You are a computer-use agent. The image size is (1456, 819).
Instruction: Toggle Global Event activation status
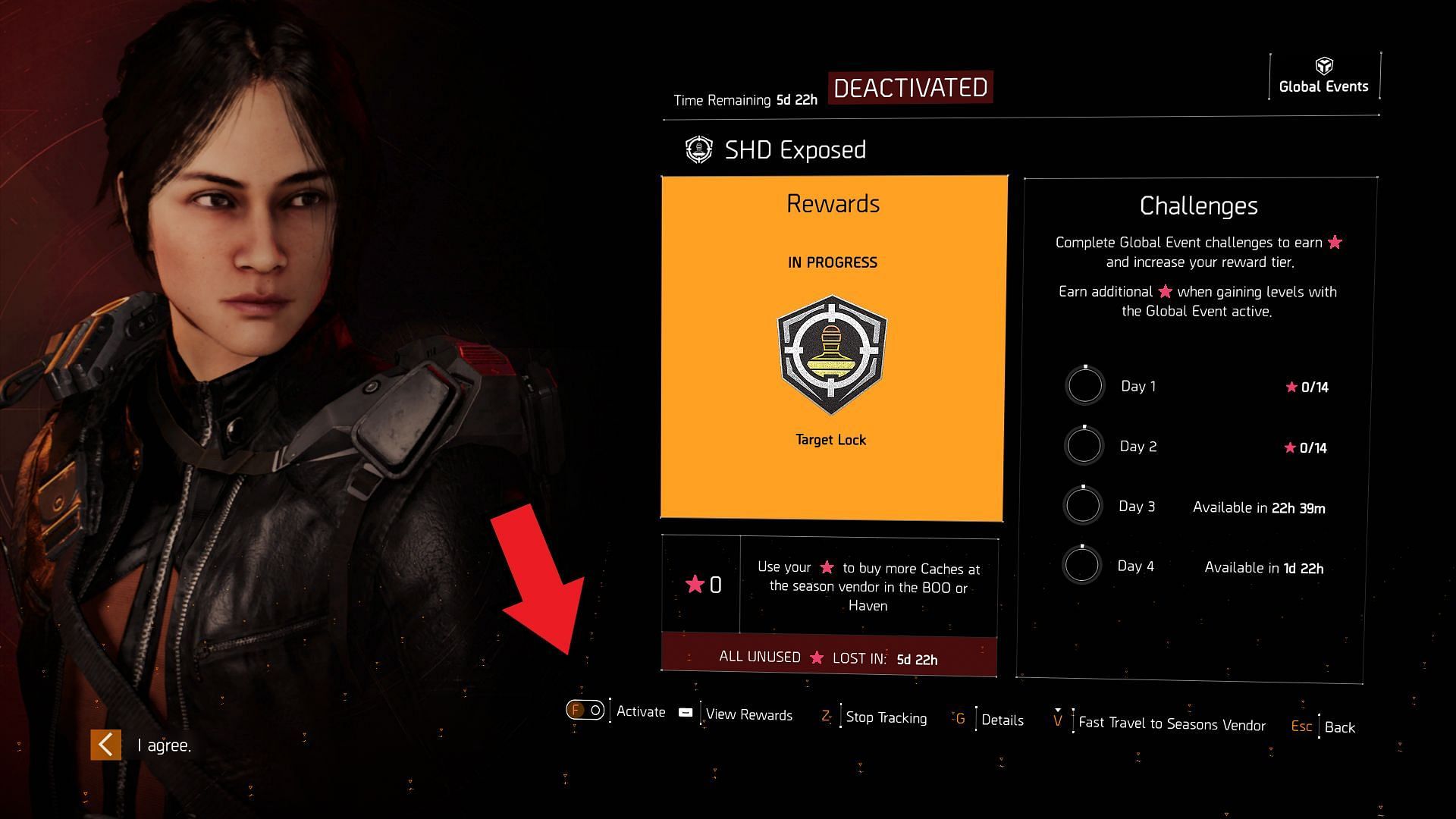pyautogui.click(x=585, y=712)
